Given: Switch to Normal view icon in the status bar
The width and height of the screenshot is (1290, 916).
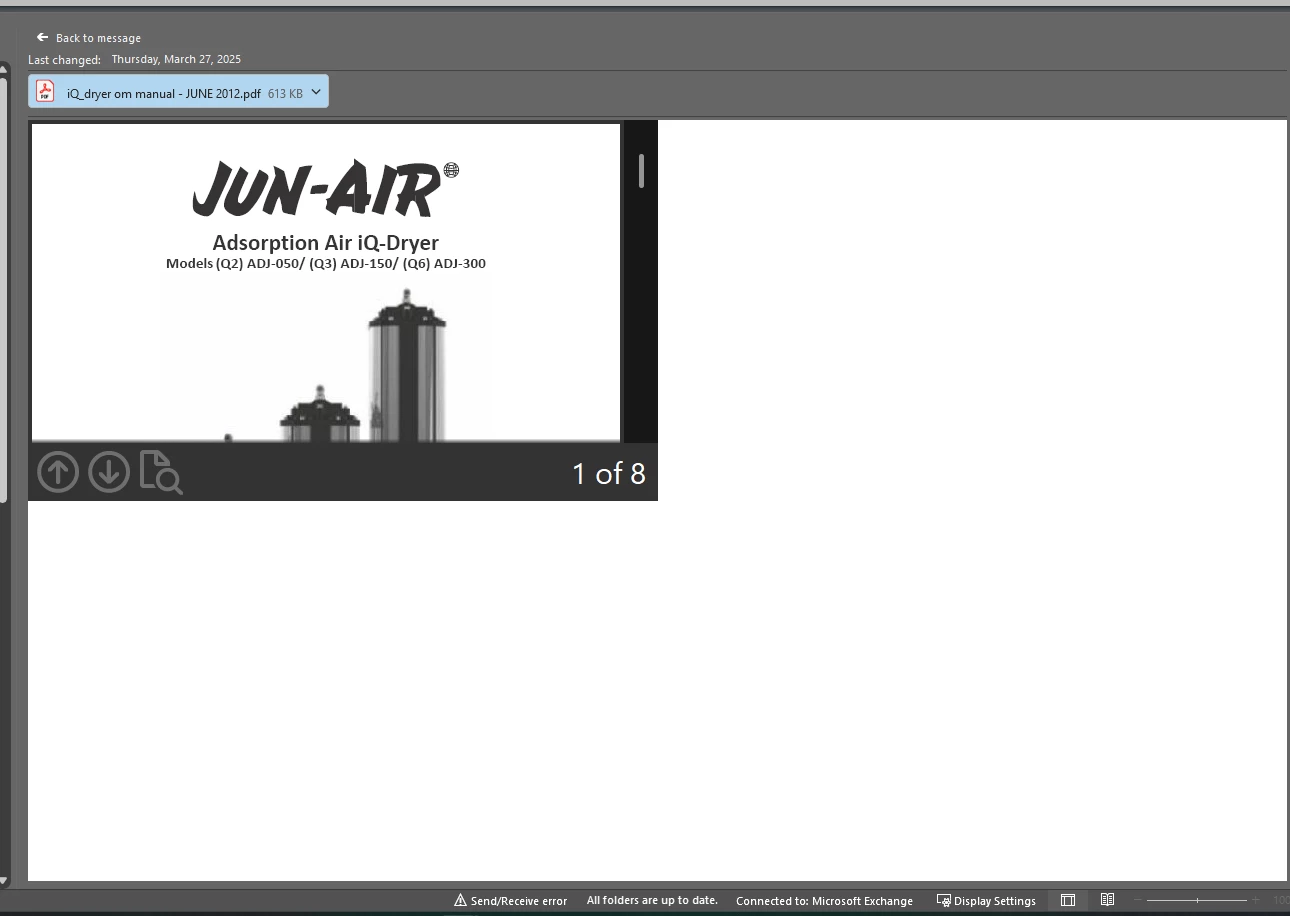Looking at the screenshot, I should pyautogui.click(x=1068, y=900).
